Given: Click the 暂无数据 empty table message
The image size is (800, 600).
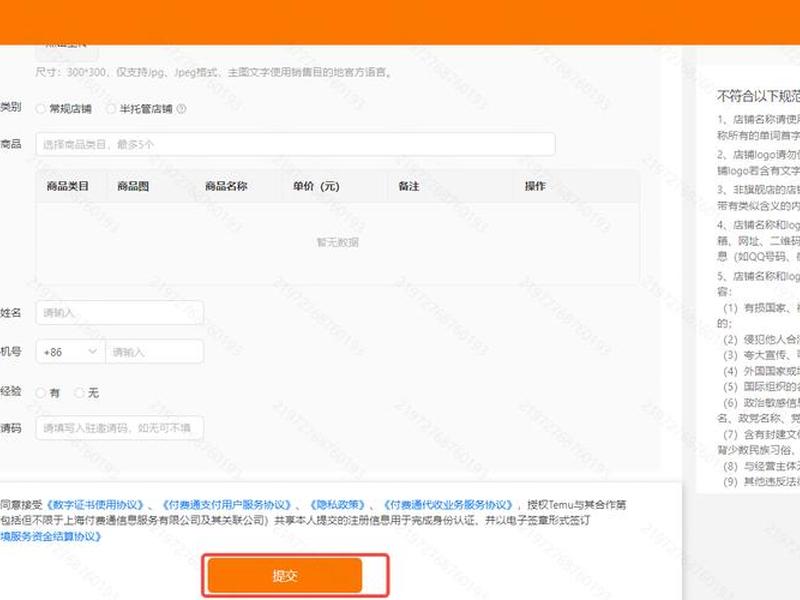Looking at the screenshot, I should coord(338,242).
